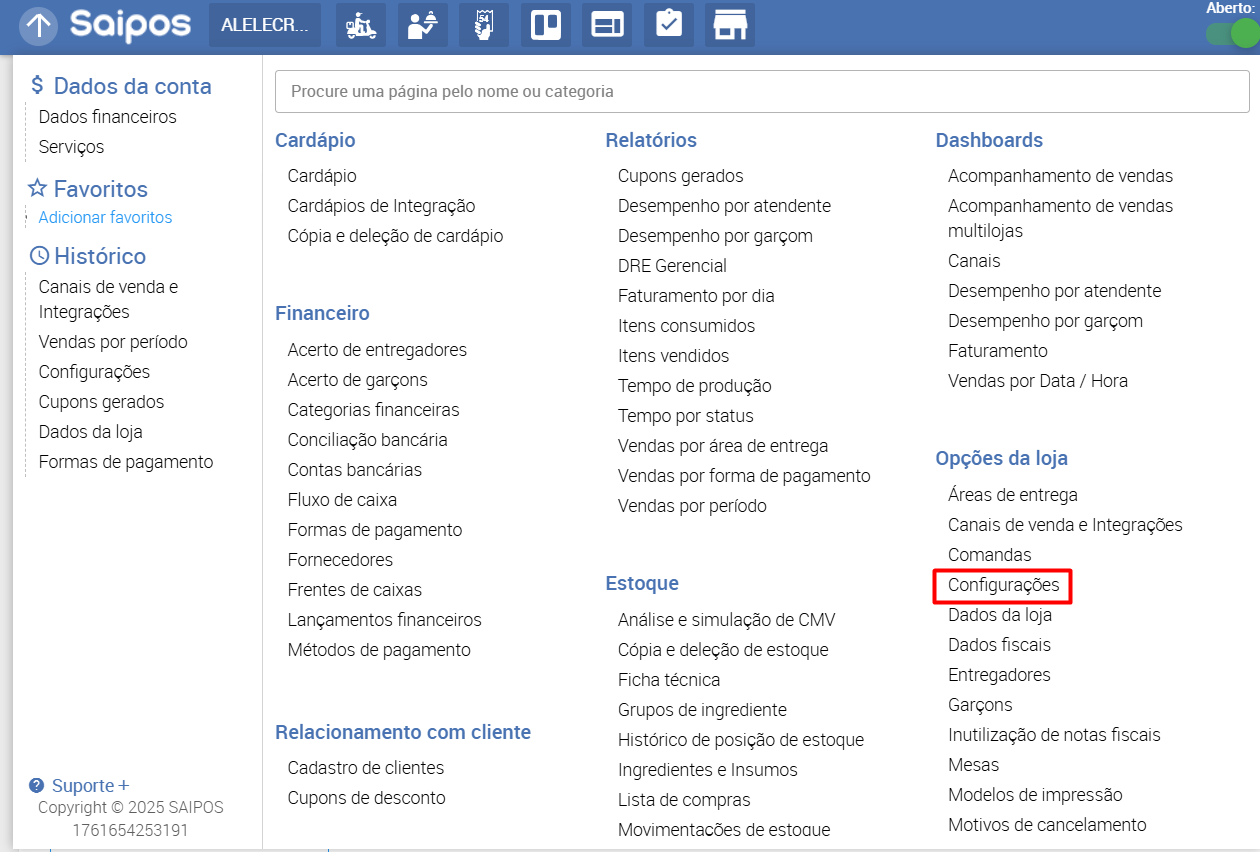Open the clipboard checkmark icon
This screenshot has width=1260, height=852.
pyautogui.click(x=669, y=26)
